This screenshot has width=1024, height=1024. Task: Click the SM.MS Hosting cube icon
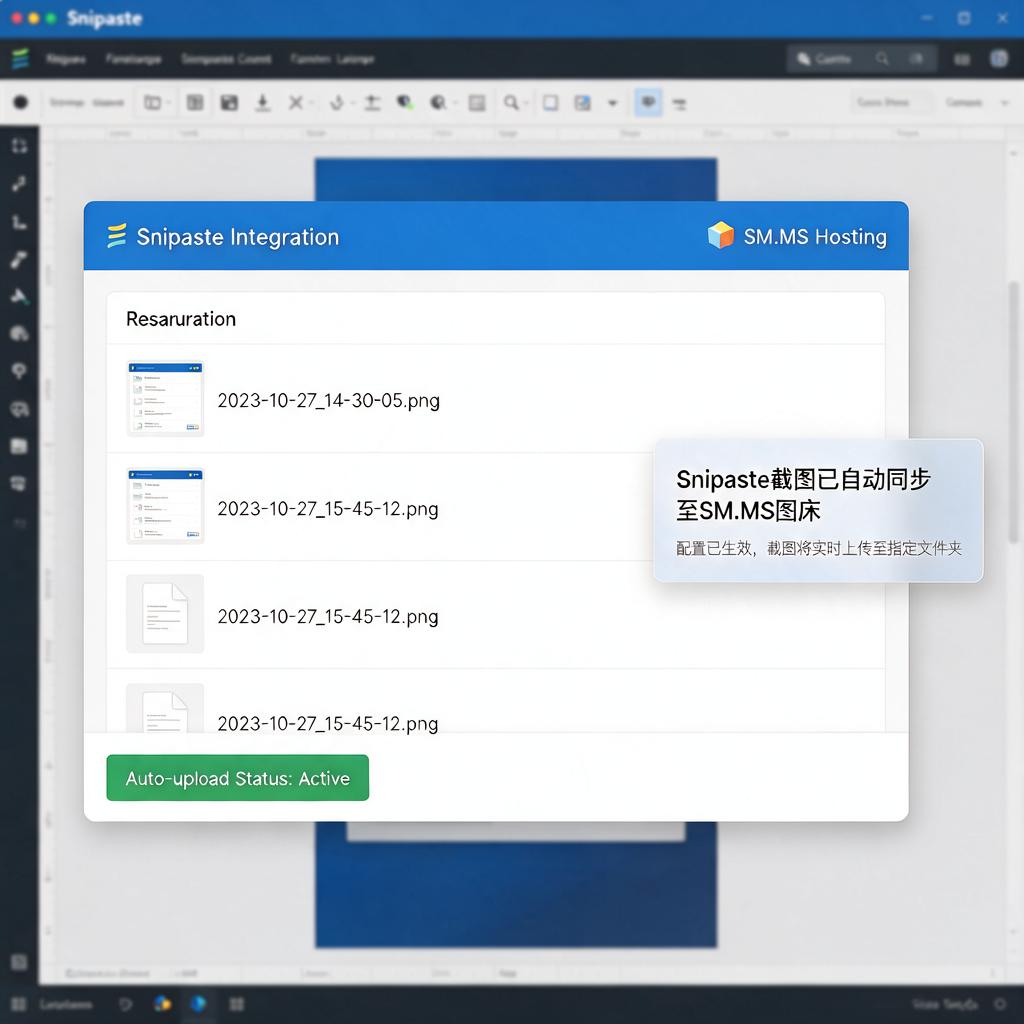coord(721,236)
